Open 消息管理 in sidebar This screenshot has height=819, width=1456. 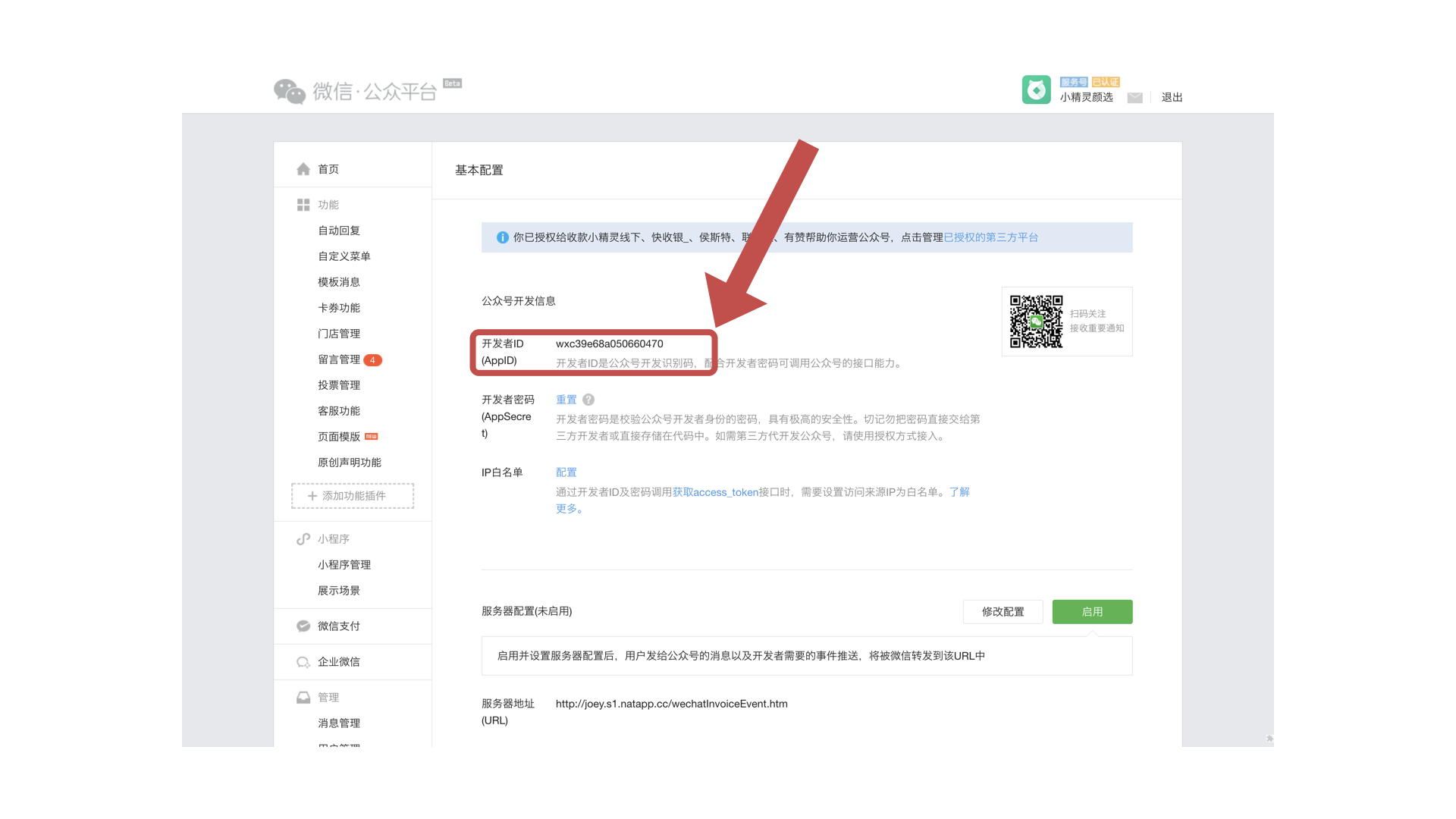[339, 723]
